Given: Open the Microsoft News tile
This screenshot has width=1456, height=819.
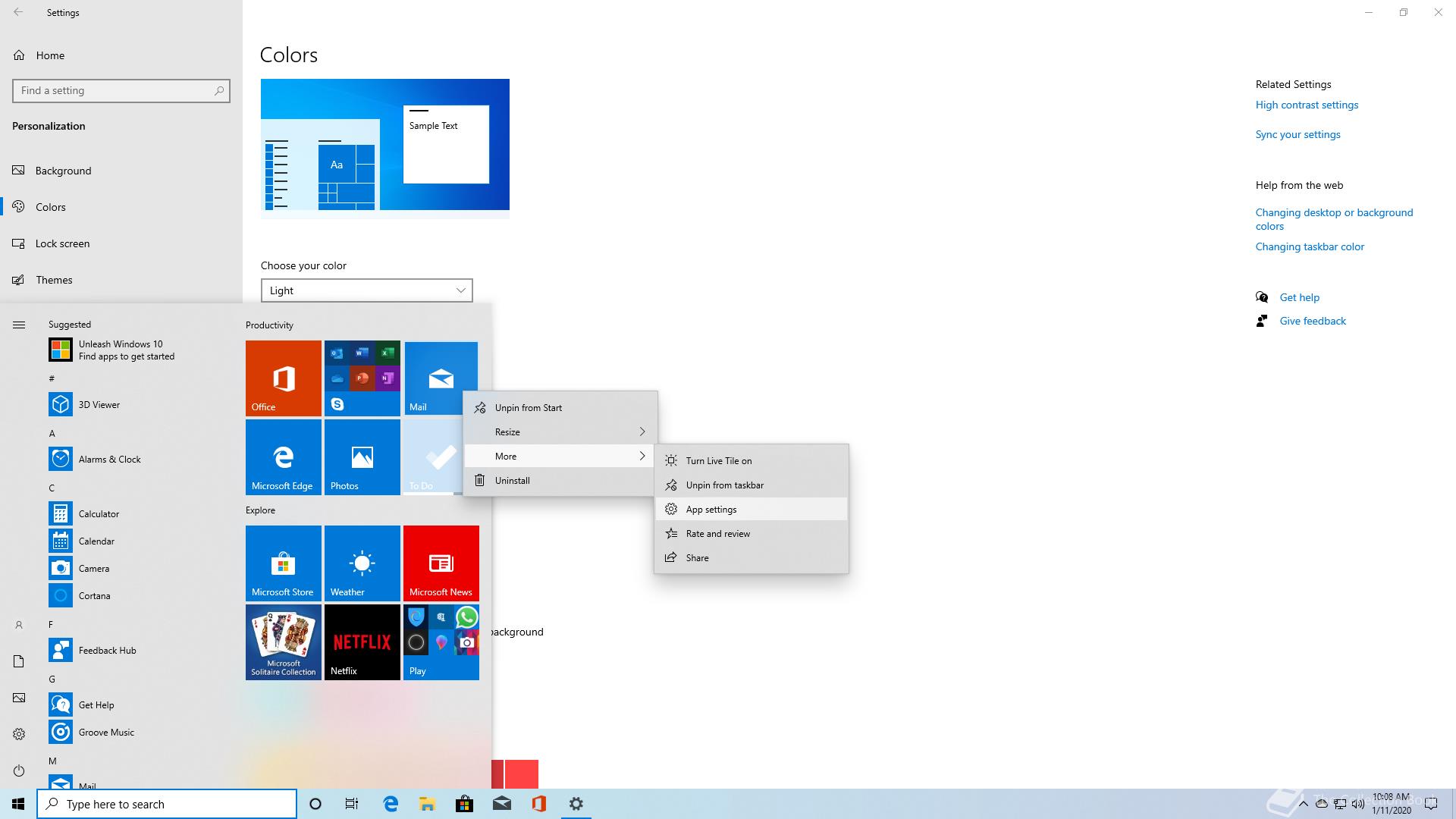Looking at the screenshot, I should tap(441, 563).
